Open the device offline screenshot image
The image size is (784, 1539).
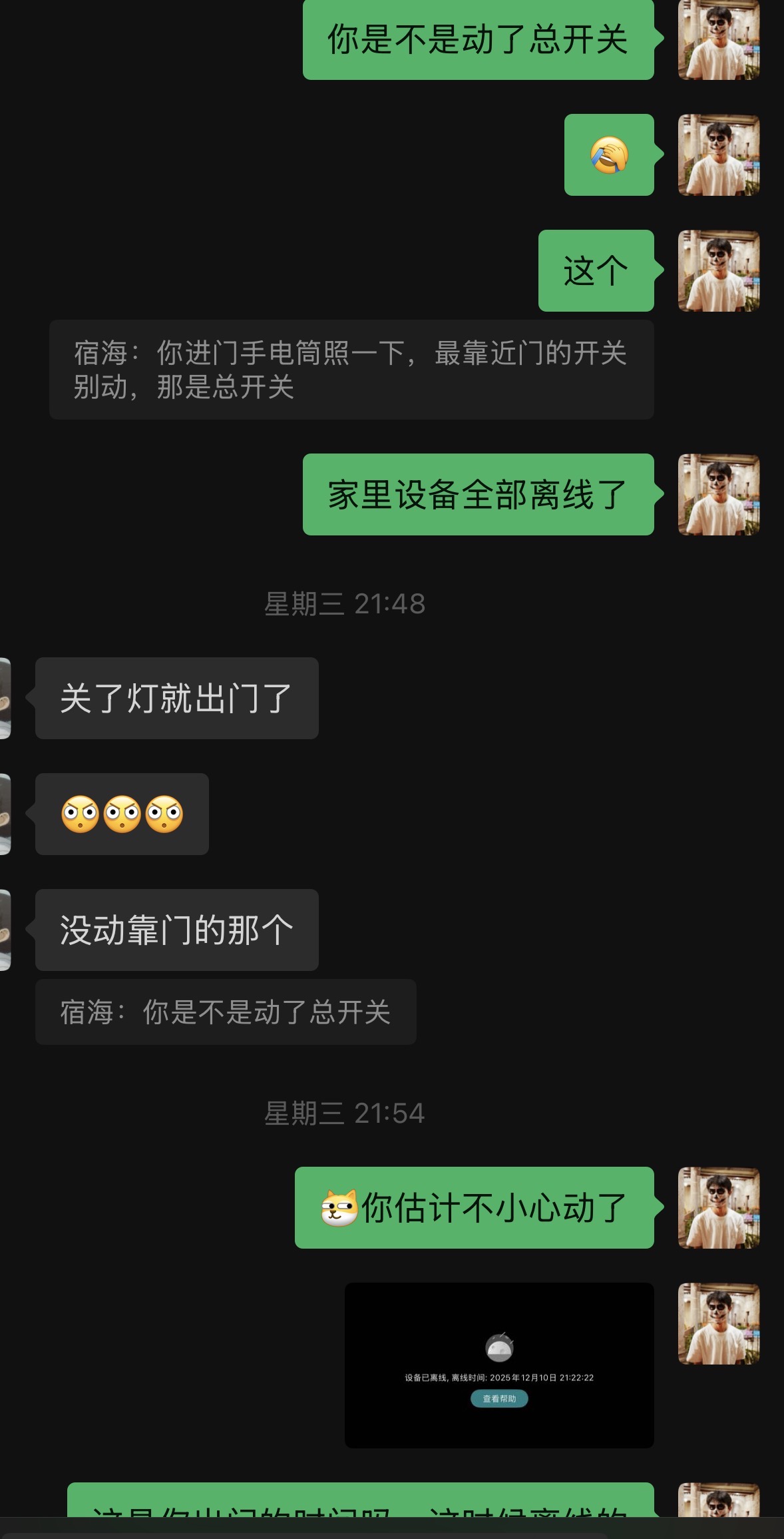[x=499, y=1365]
